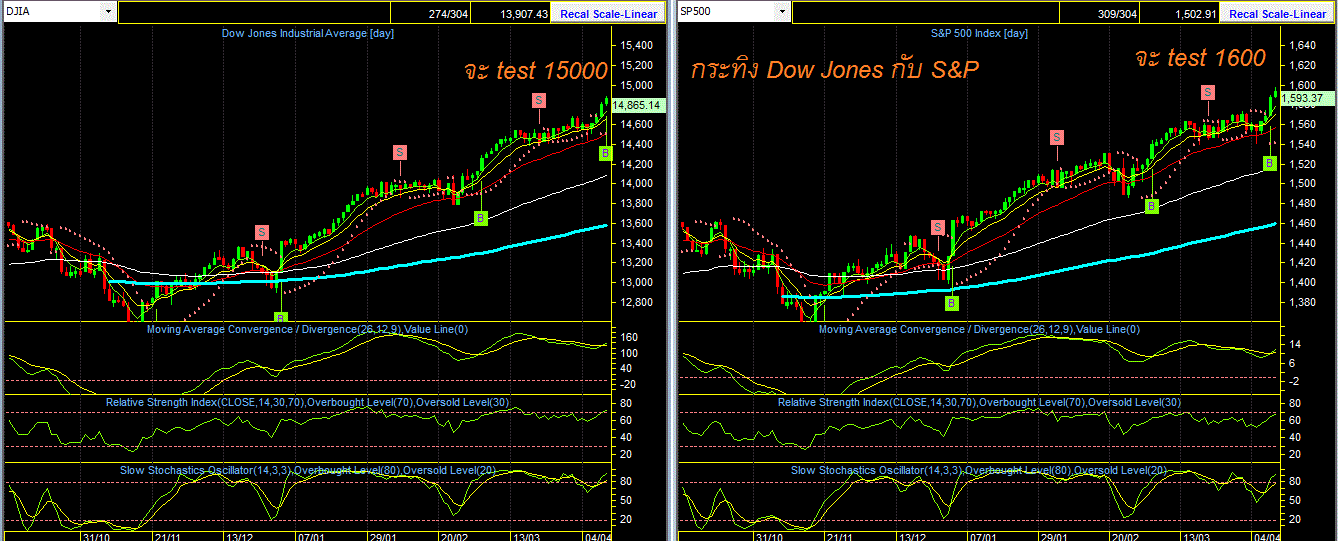Select the earliest S sell marker on S&P chart
1338x541 pixels.
(938, 227)
